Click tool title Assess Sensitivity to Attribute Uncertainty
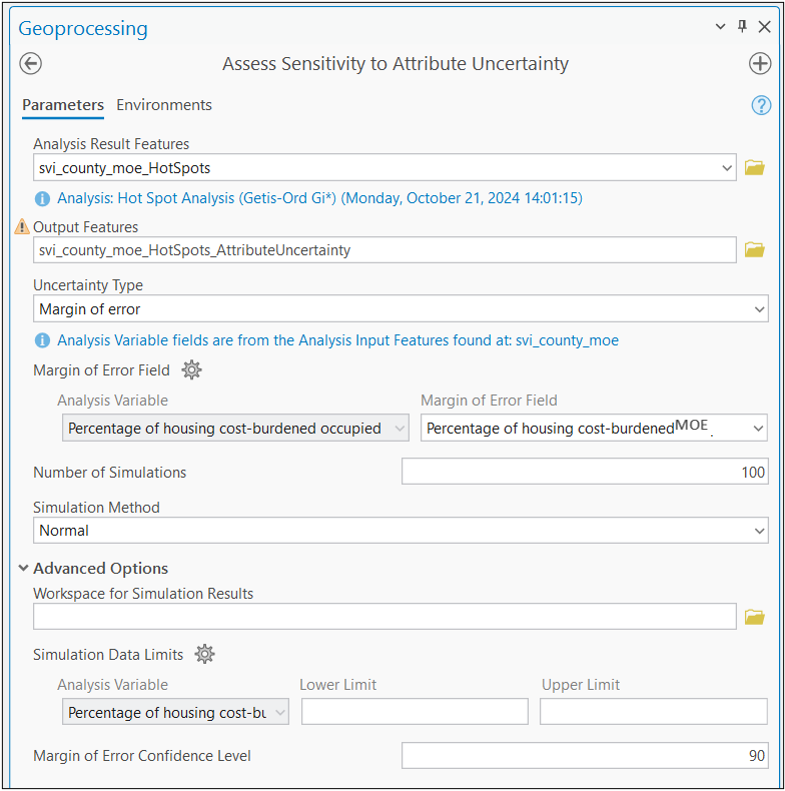Image resolution: width=785 pixels, height=791 pixels. click(396, 64)
